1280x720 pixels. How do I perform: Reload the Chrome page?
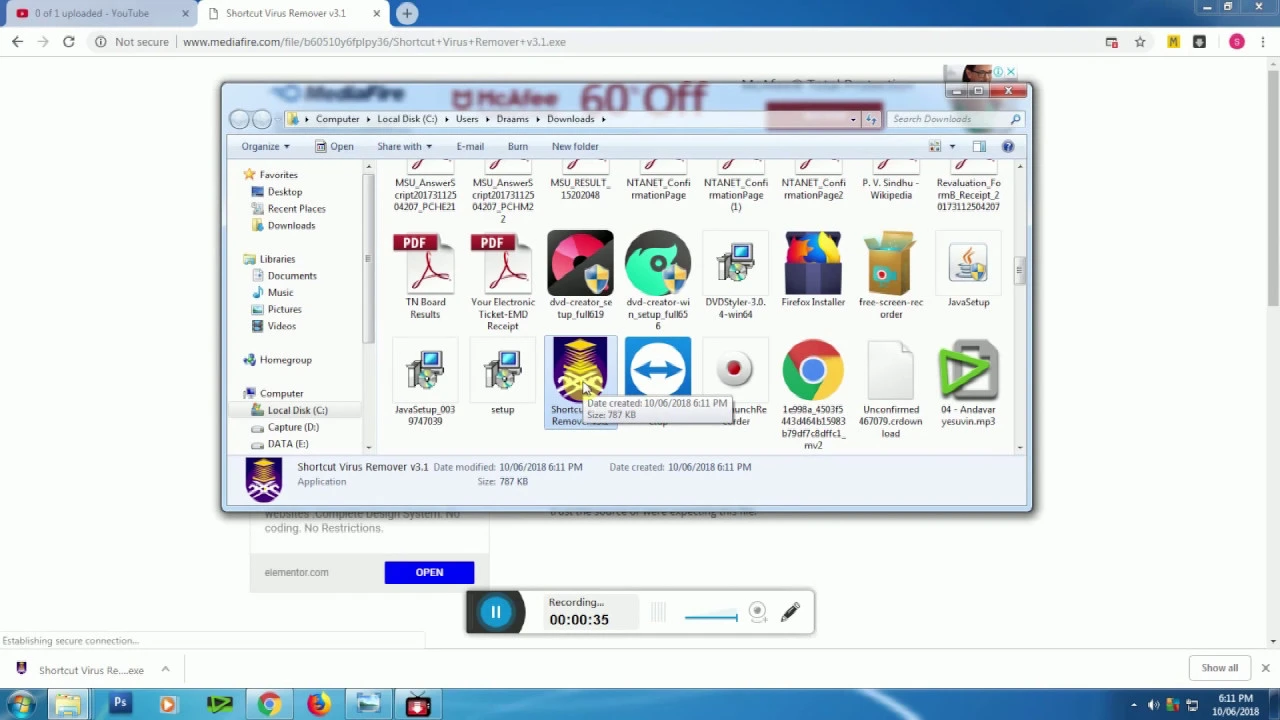coord(68,42)
